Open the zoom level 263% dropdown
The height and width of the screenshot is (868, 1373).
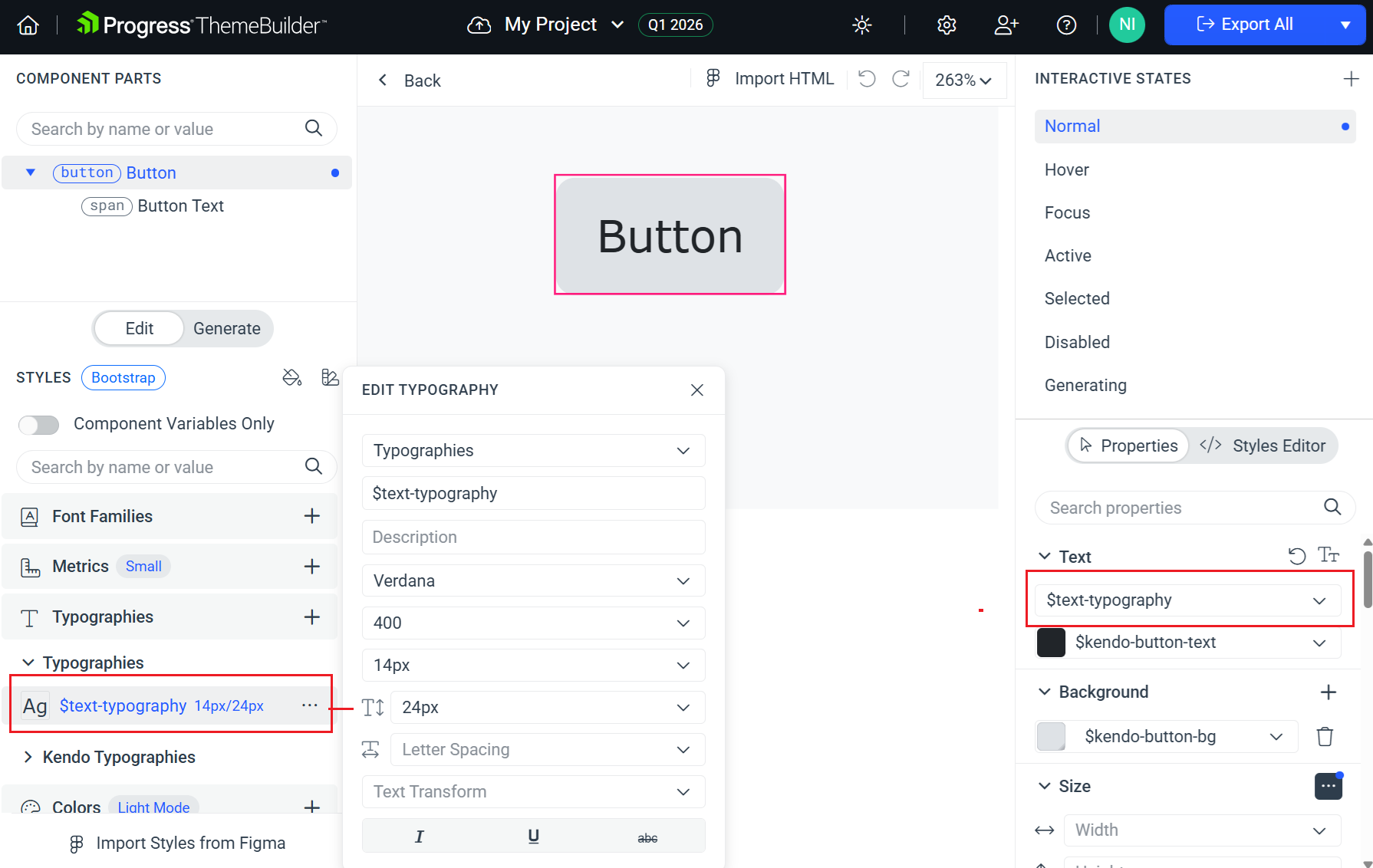click(964, 80)
